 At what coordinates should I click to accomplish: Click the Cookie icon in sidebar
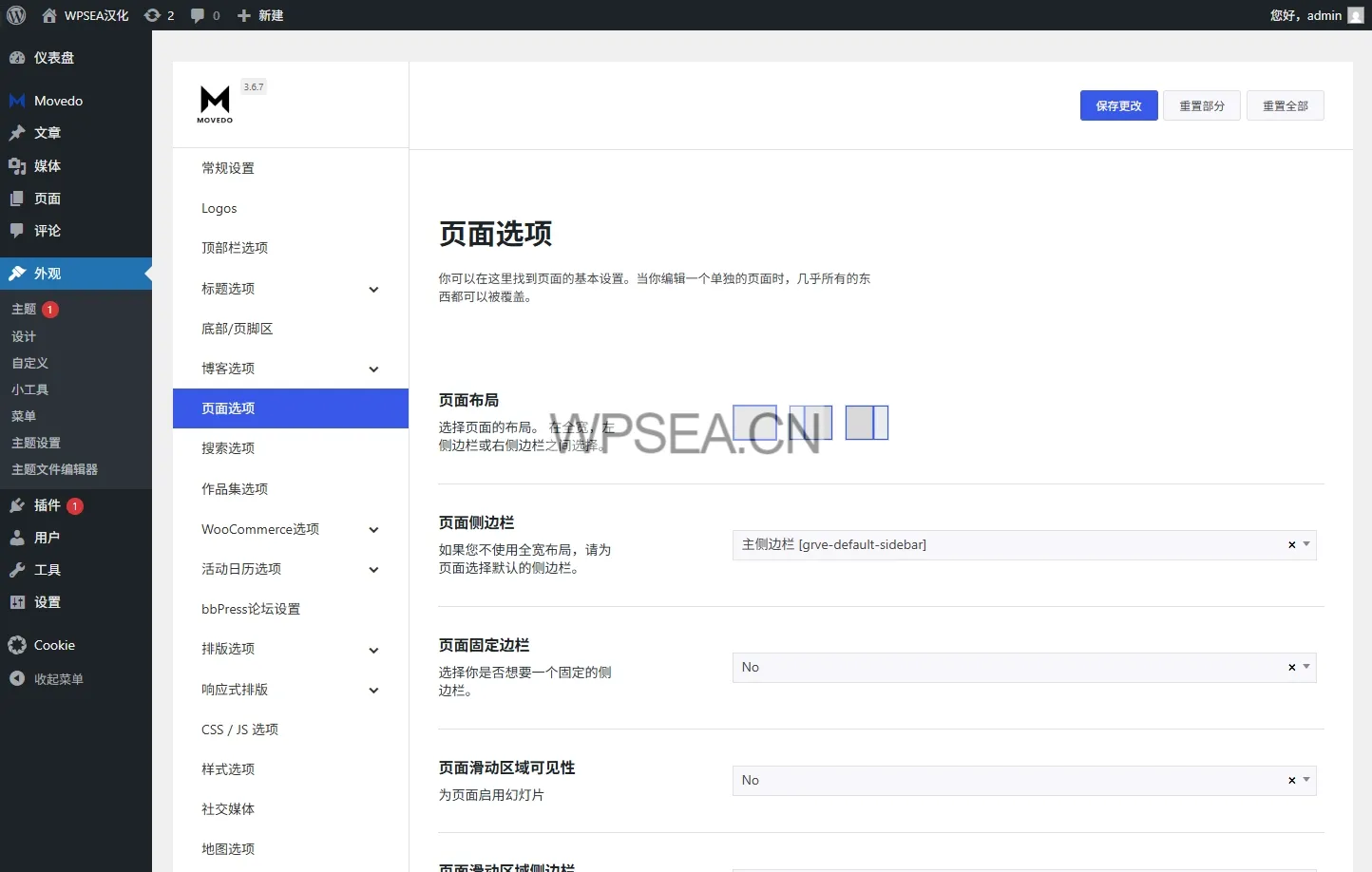(x=17, y=645)
